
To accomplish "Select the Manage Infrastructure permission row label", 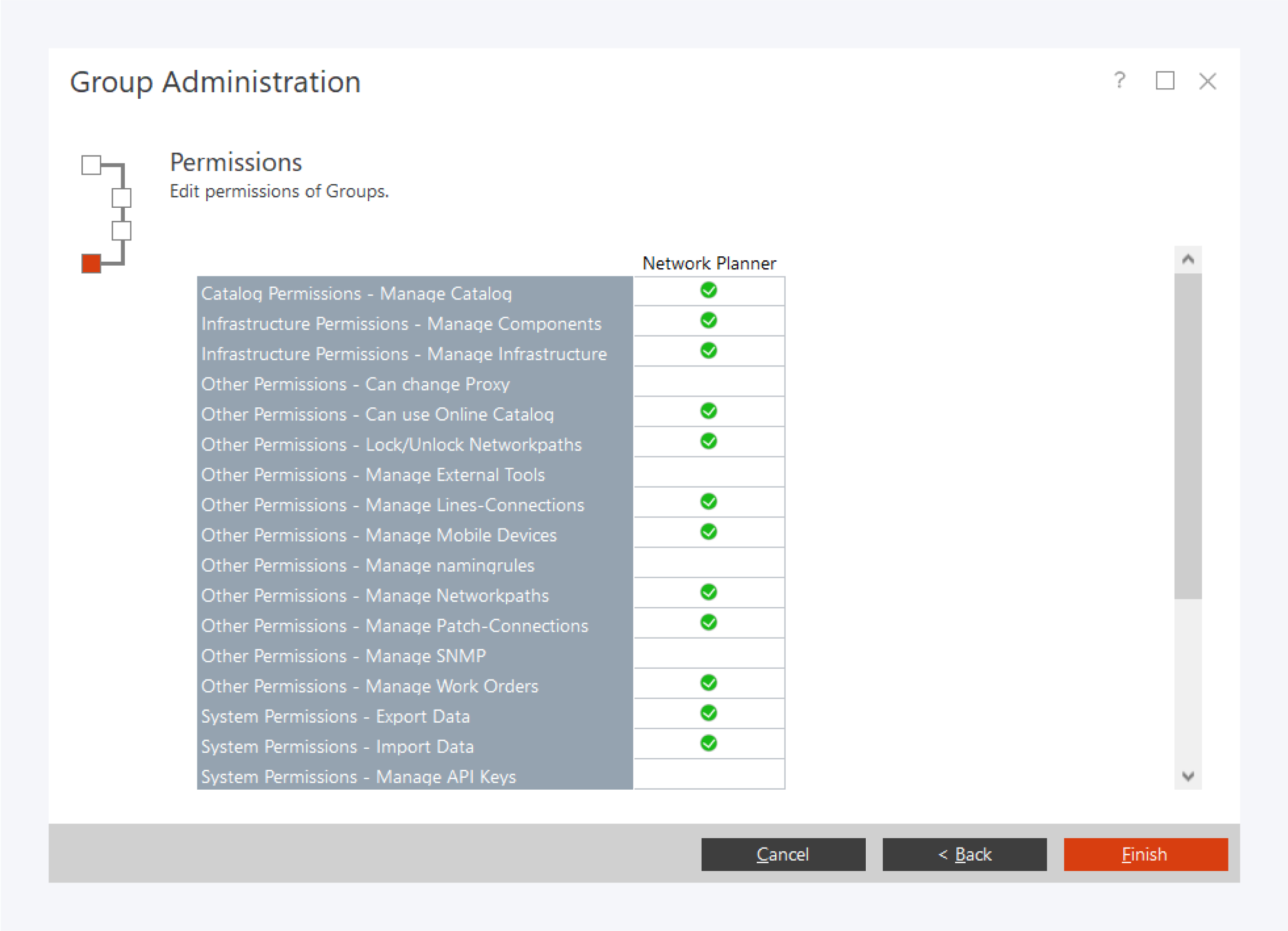I will pos(404,354).
